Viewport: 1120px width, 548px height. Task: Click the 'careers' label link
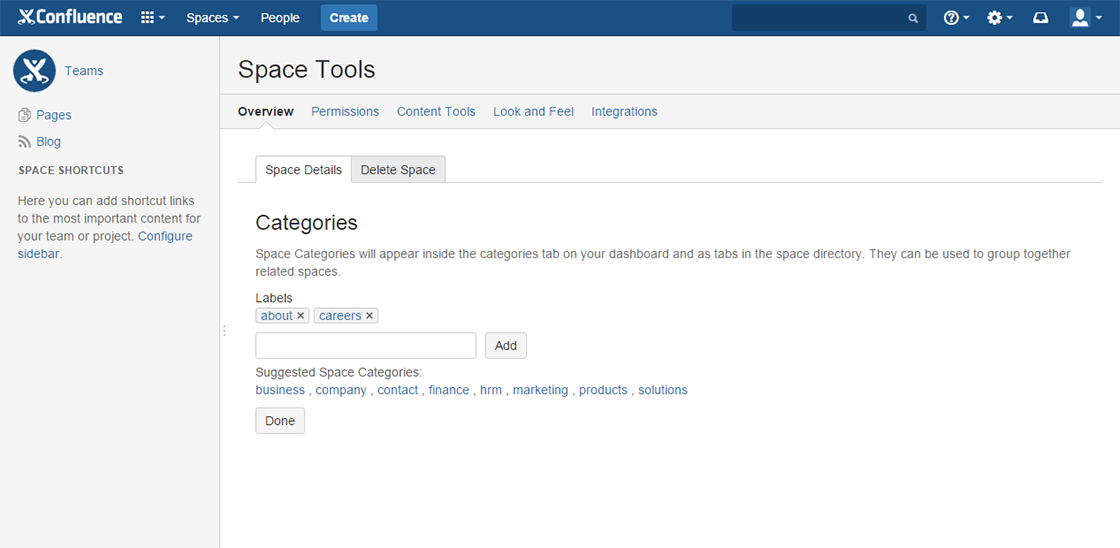[340, 316]
